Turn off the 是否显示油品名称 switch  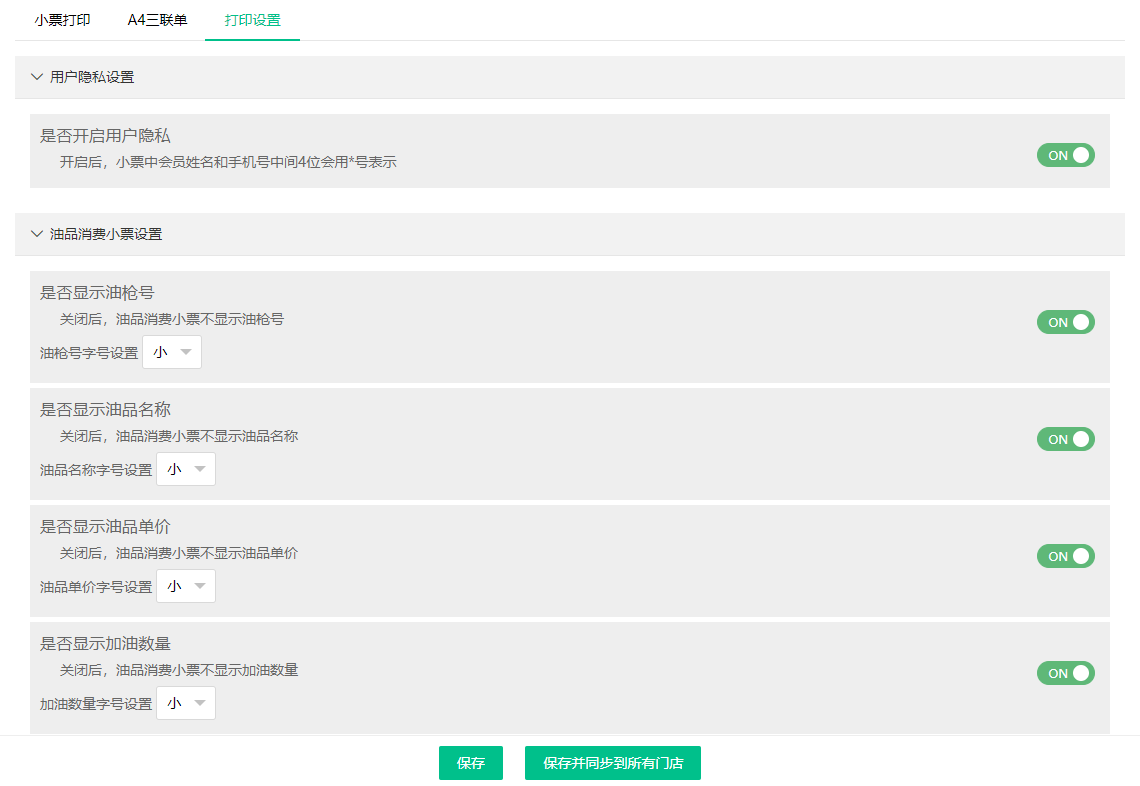click(x=1066, y=438)
